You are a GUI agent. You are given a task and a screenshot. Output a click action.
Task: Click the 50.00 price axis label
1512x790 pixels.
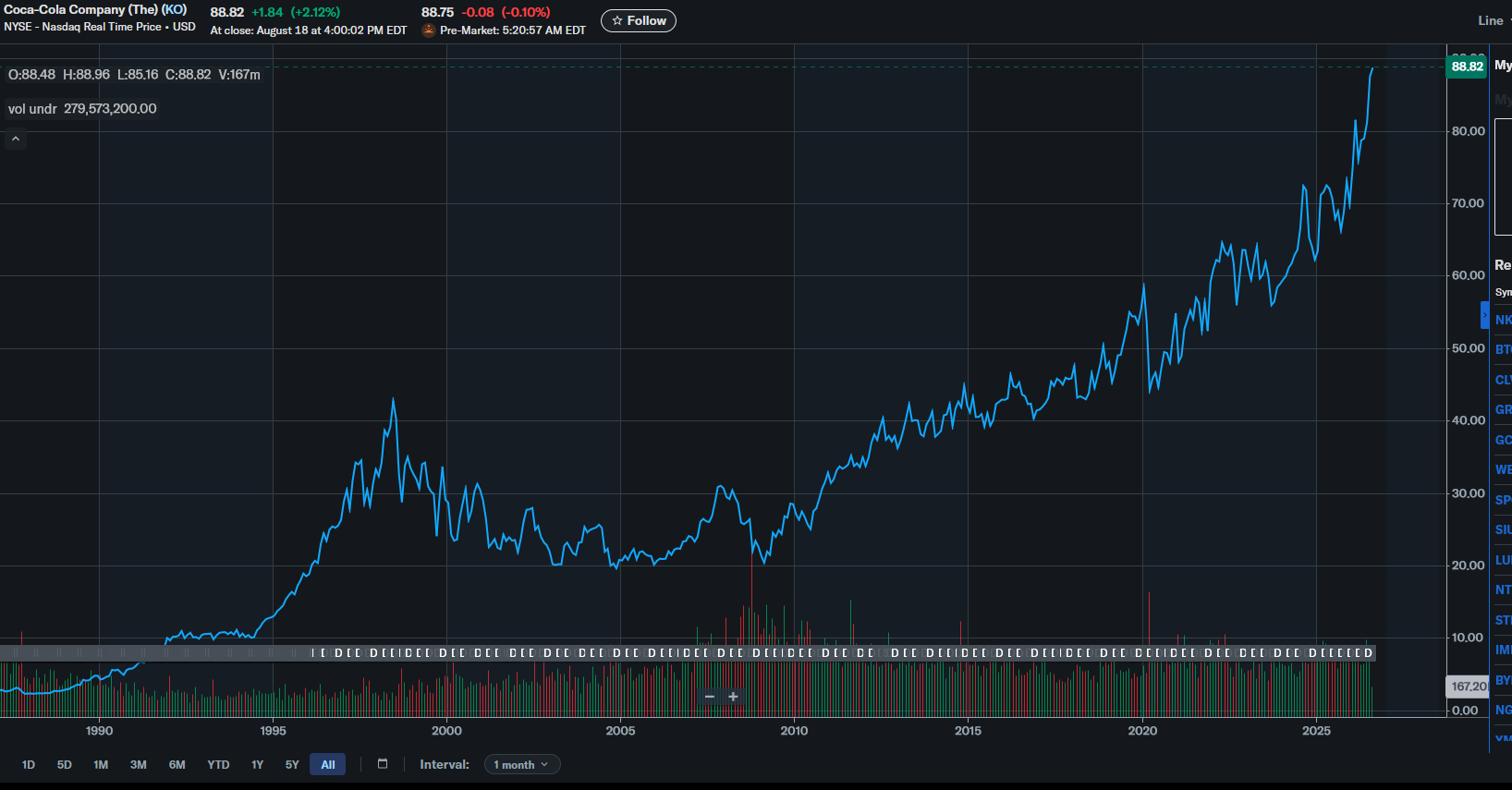(1469, 348)
